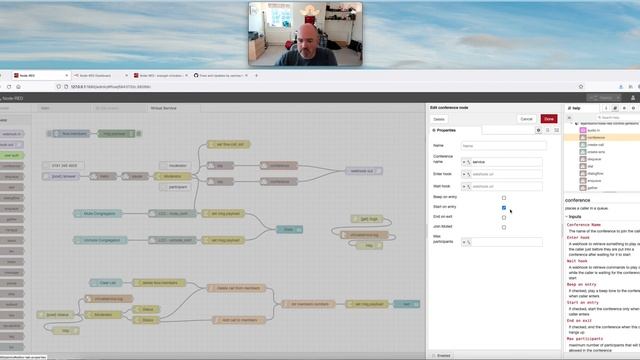640x360 pixels.
Task: Click the Max participants value field
Action: [507, 242]
